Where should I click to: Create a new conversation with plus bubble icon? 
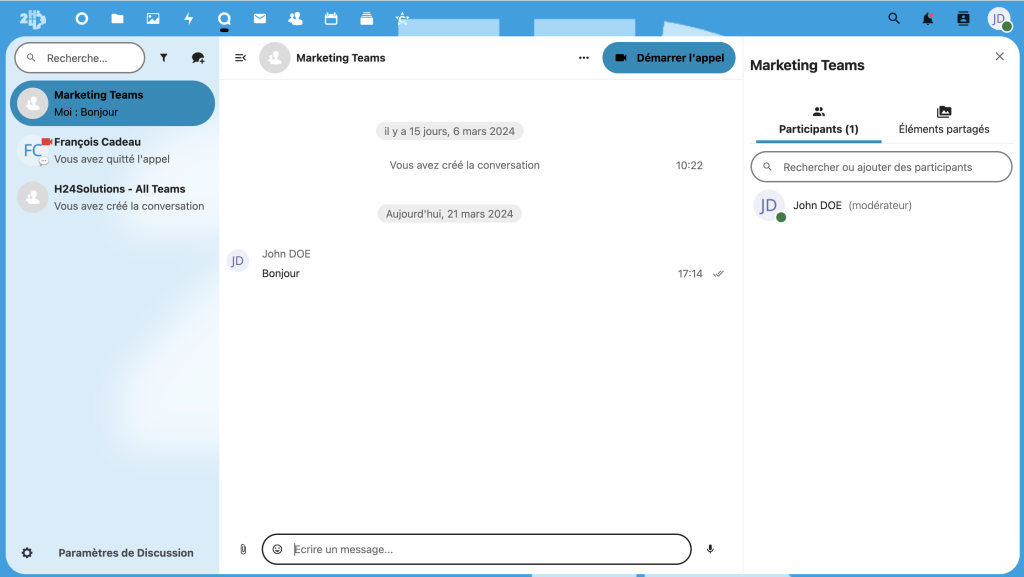coord(198,58)
